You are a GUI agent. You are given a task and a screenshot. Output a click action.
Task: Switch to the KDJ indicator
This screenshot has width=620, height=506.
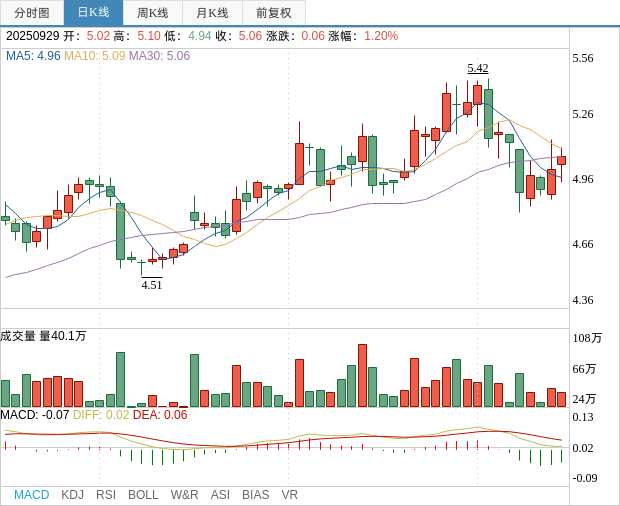(72, 495)
